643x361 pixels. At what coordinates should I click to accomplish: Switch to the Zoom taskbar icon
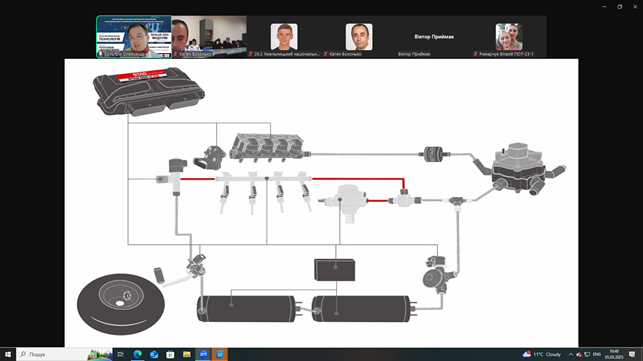203,354
